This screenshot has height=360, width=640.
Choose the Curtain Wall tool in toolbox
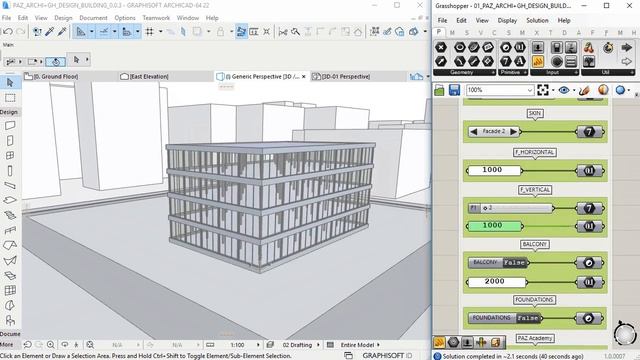pos(10,291)
